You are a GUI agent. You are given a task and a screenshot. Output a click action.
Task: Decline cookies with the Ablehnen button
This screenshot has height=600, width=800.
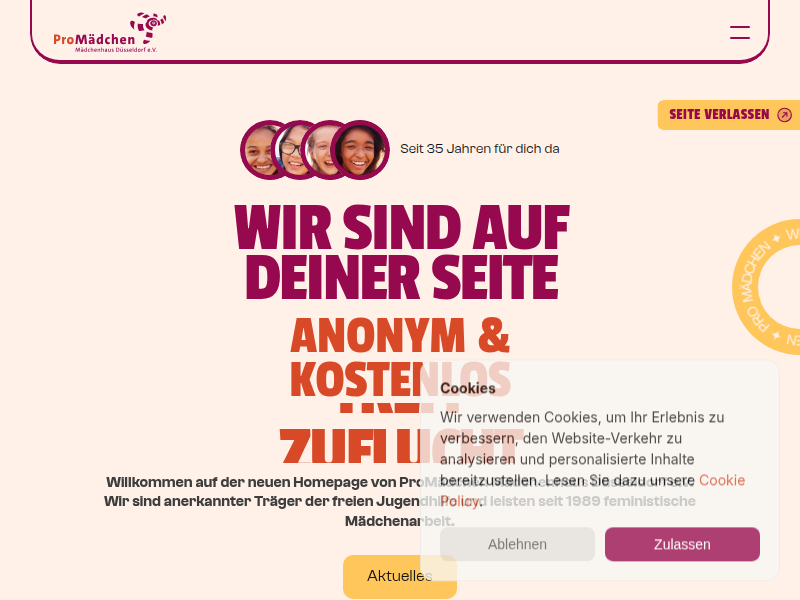point(517,544)
